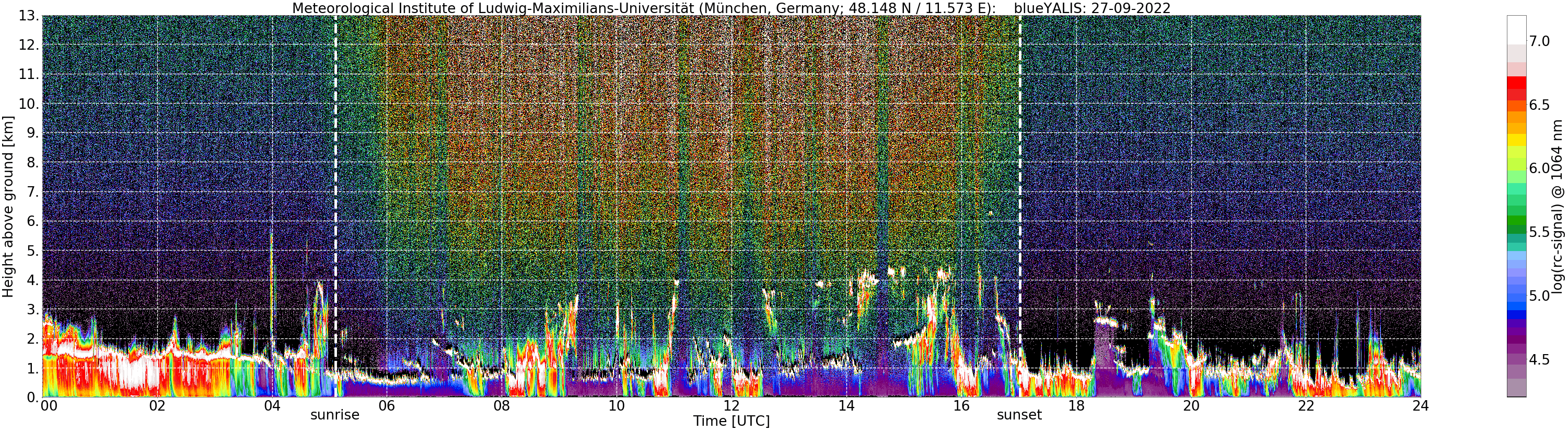Click the time tick label '06'

[x=387, y=406]
